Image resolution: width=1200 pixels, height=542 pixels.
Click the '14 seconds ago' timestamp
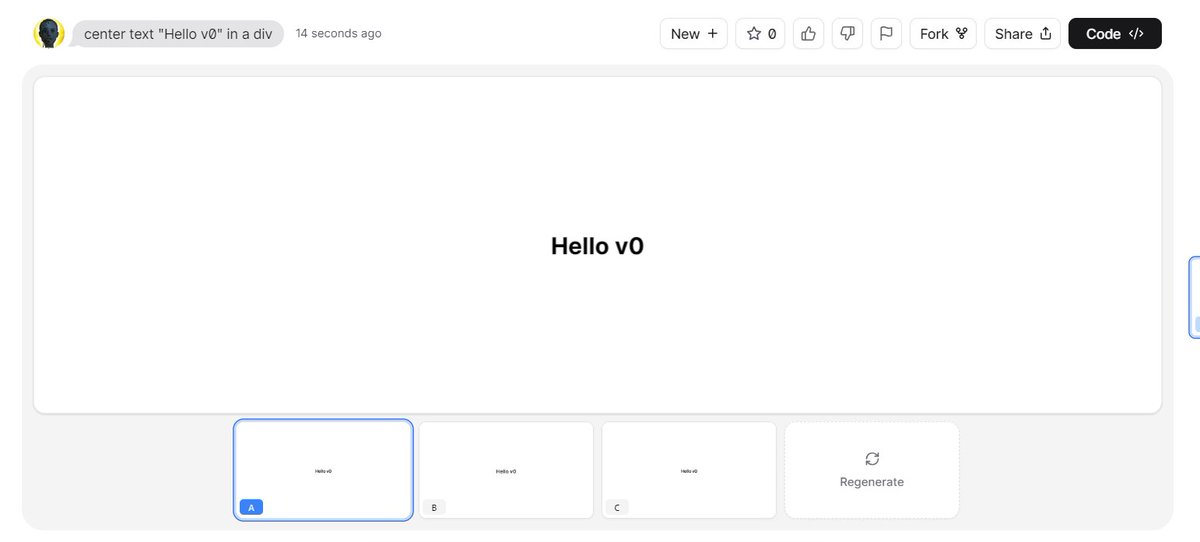(x=338, y=33)
